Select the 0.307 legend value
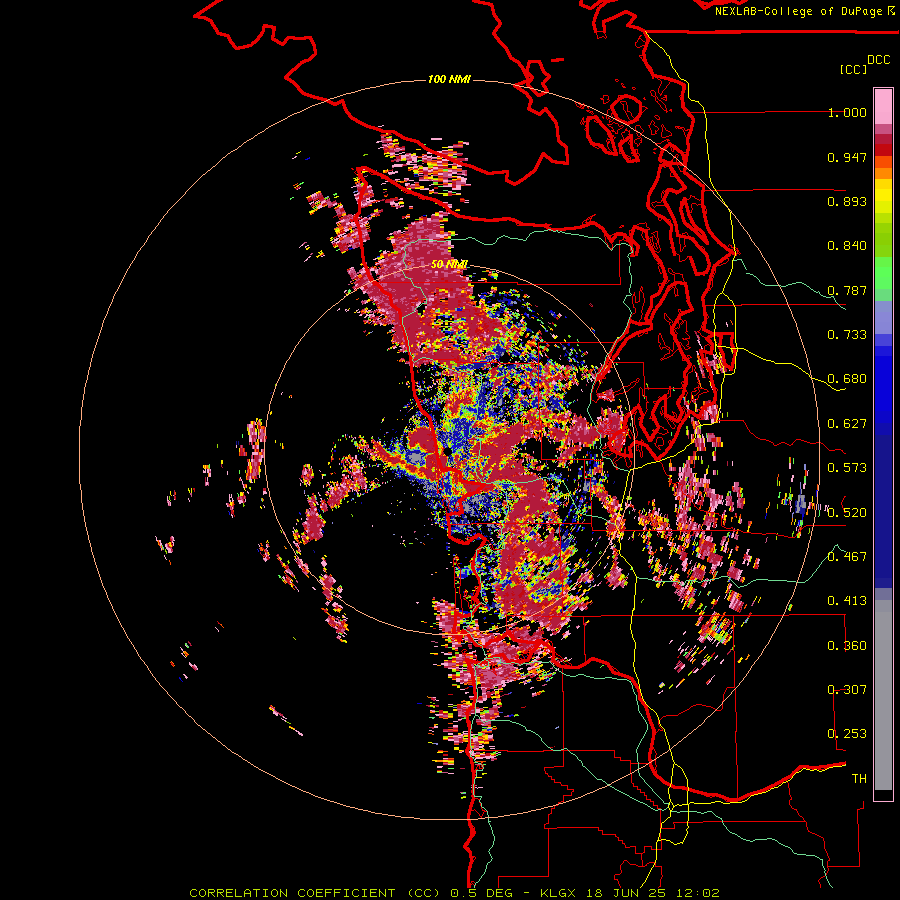This screenshot has width=900, height=900. [847, 690]
